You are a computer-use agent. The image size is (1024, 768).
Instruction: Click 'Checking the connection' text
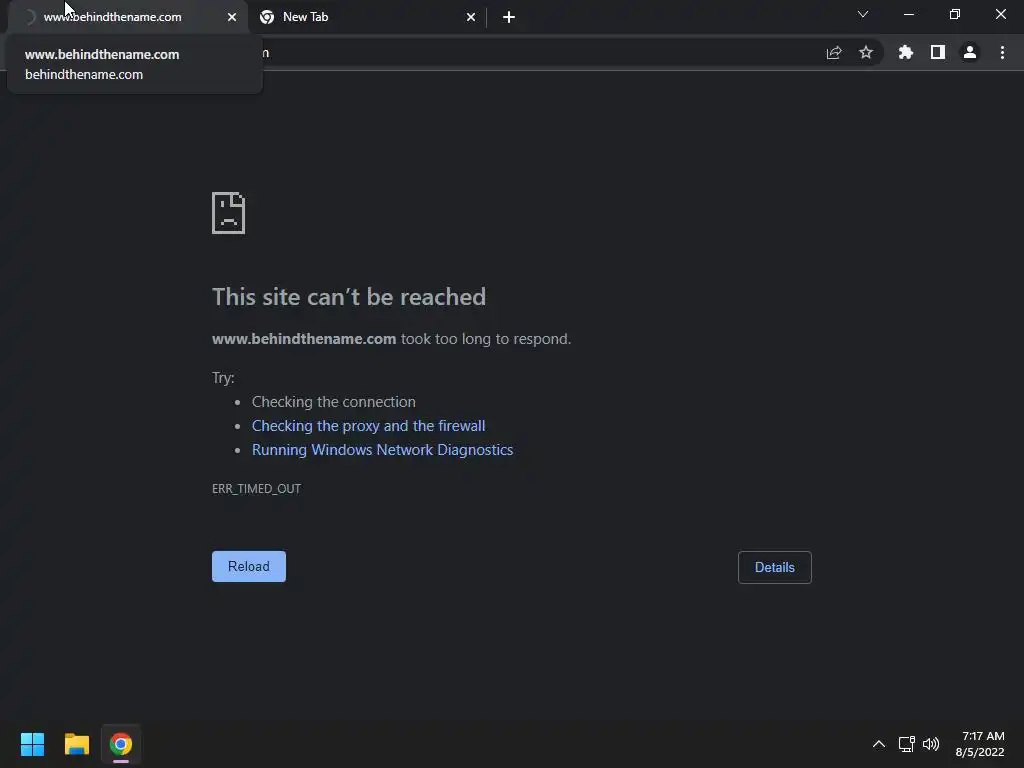pyautogui.click(x=334, y=402)
